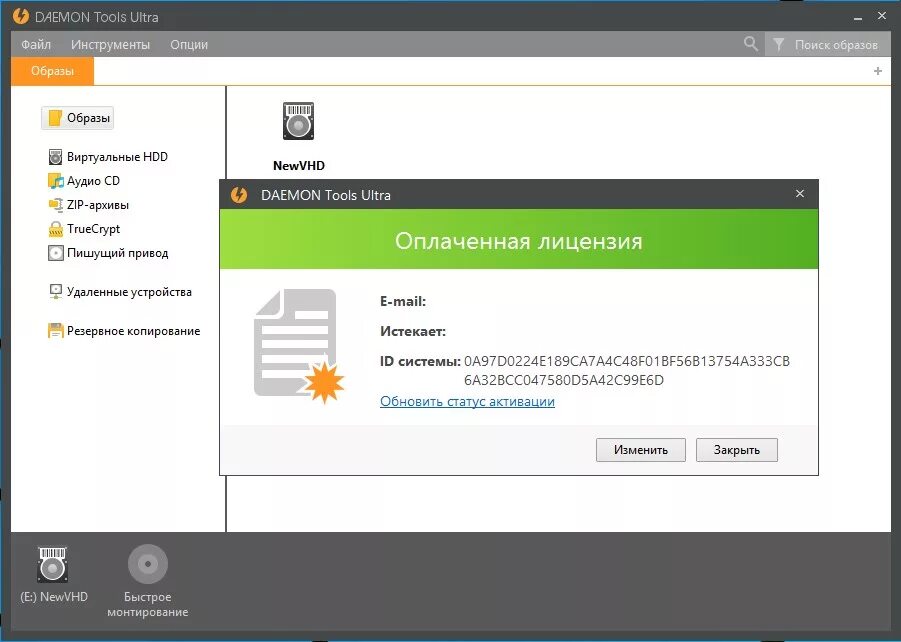
Task: Add a new tab with plus icon
Action: point(877,71)
